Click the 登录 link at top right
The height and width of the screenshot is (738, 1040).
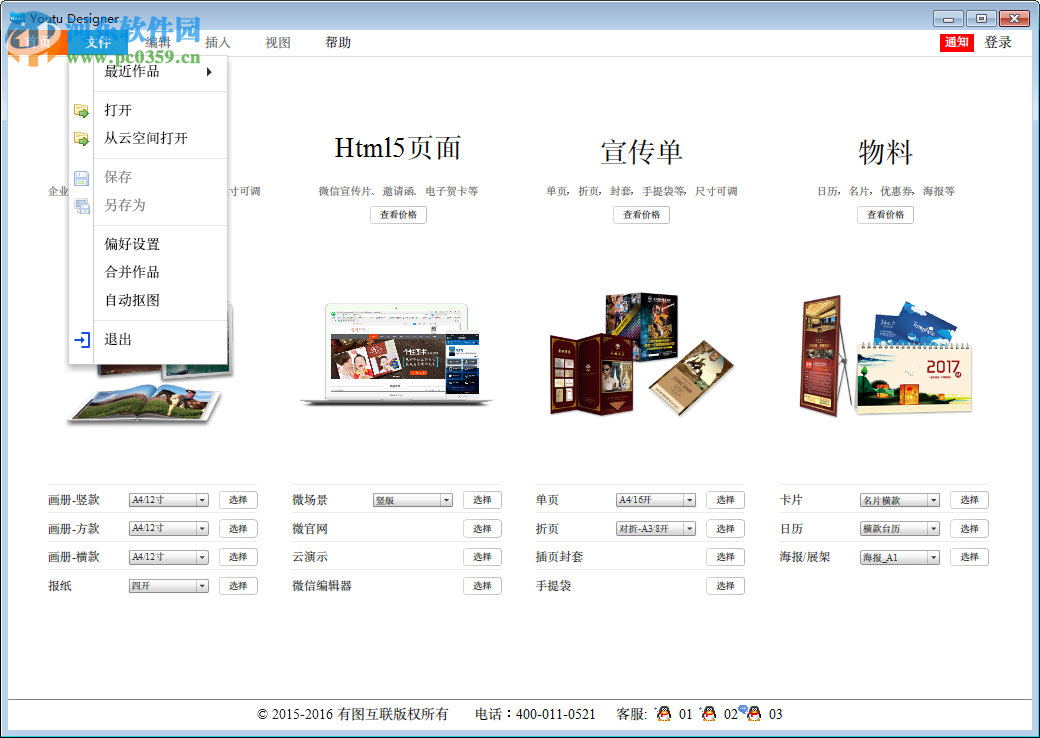click(x=998, y=42)
